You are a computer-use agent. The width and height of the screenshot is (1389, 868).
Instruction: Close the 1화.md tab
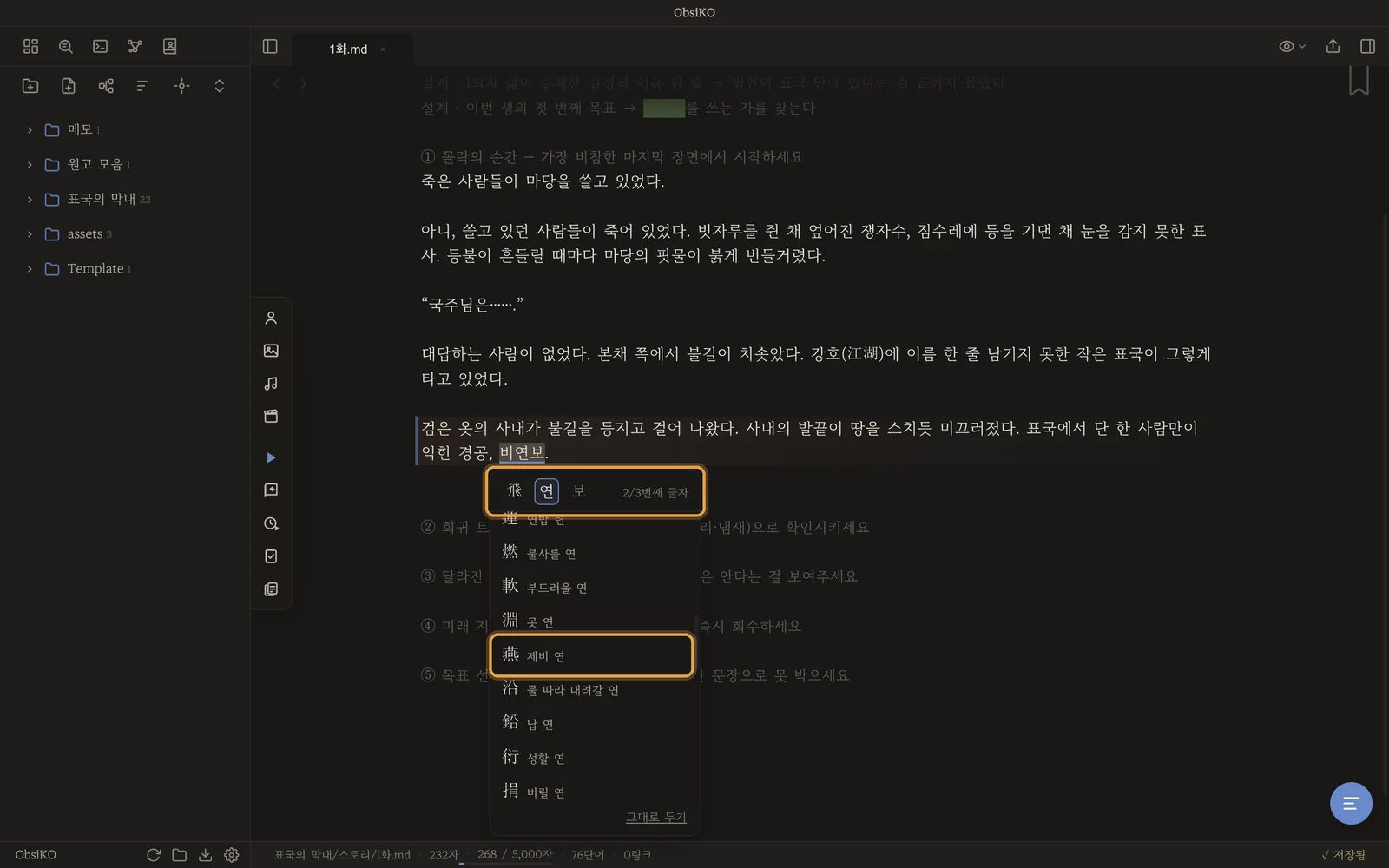point(383,49)
